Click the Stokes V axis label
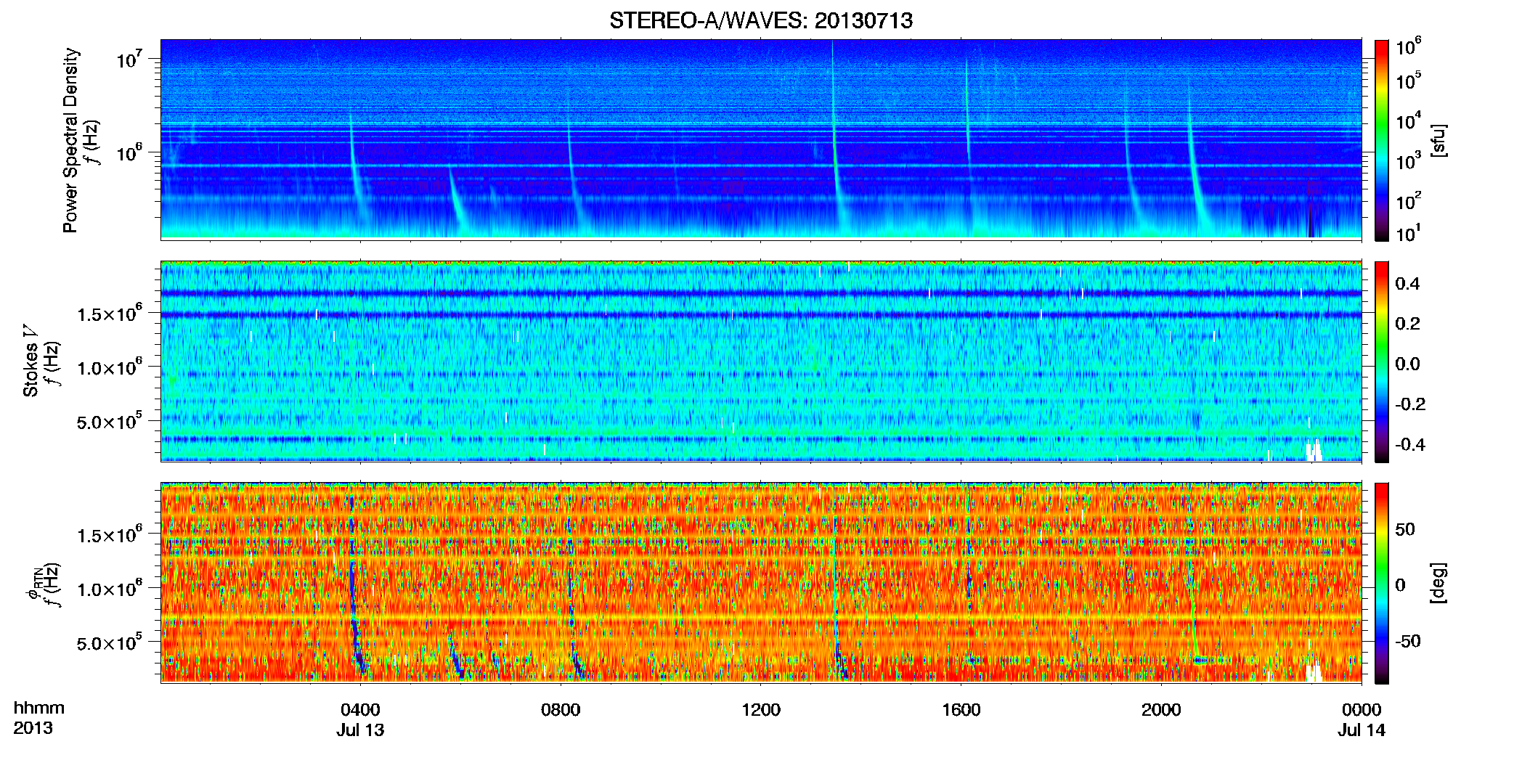This screenshot has width=1522, height=784. pos(31,361)
